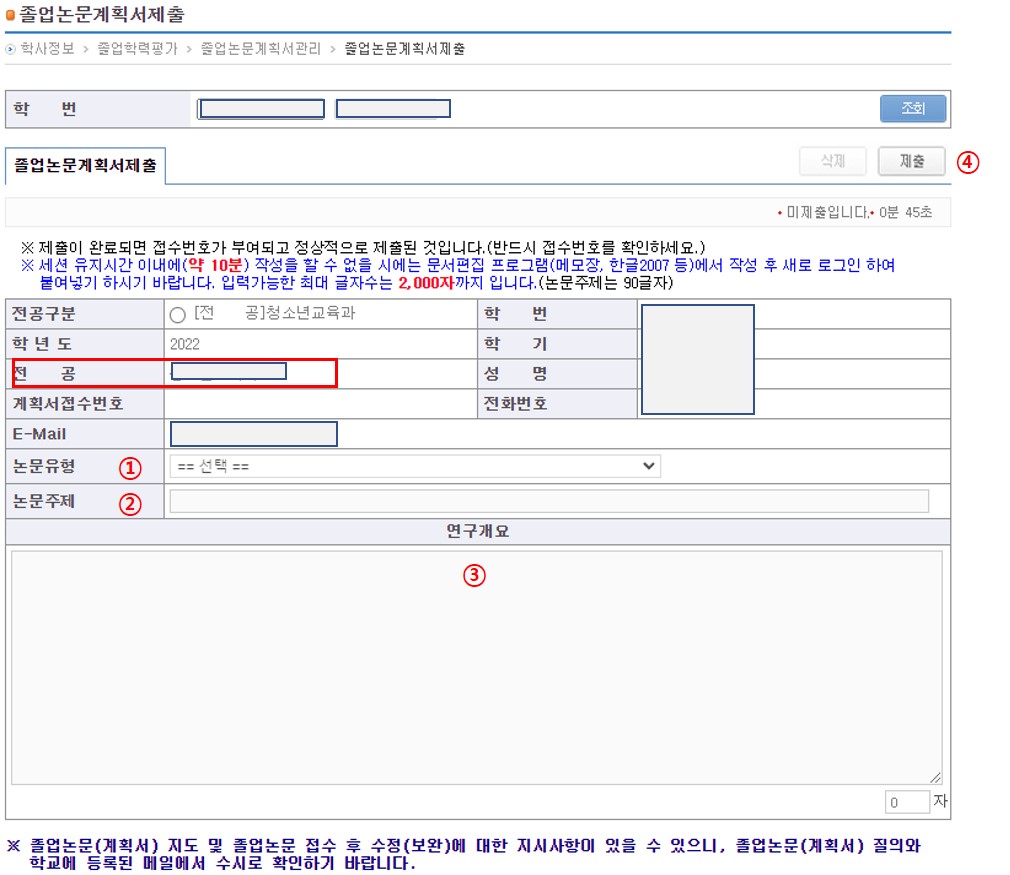Click the resize handle of the 연구개요 textarea

(x=935, y=778)
